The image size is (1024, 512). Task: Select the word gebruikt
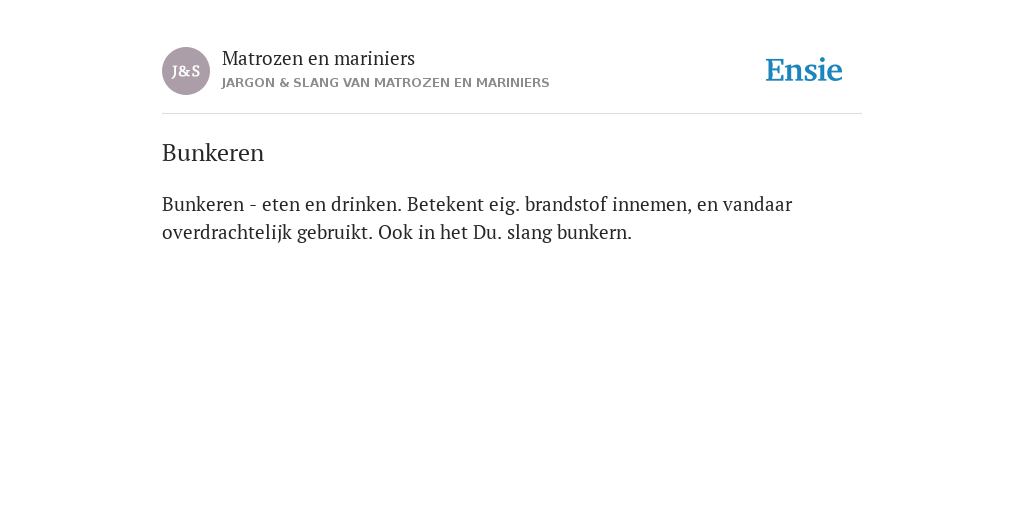pos(335,233)
